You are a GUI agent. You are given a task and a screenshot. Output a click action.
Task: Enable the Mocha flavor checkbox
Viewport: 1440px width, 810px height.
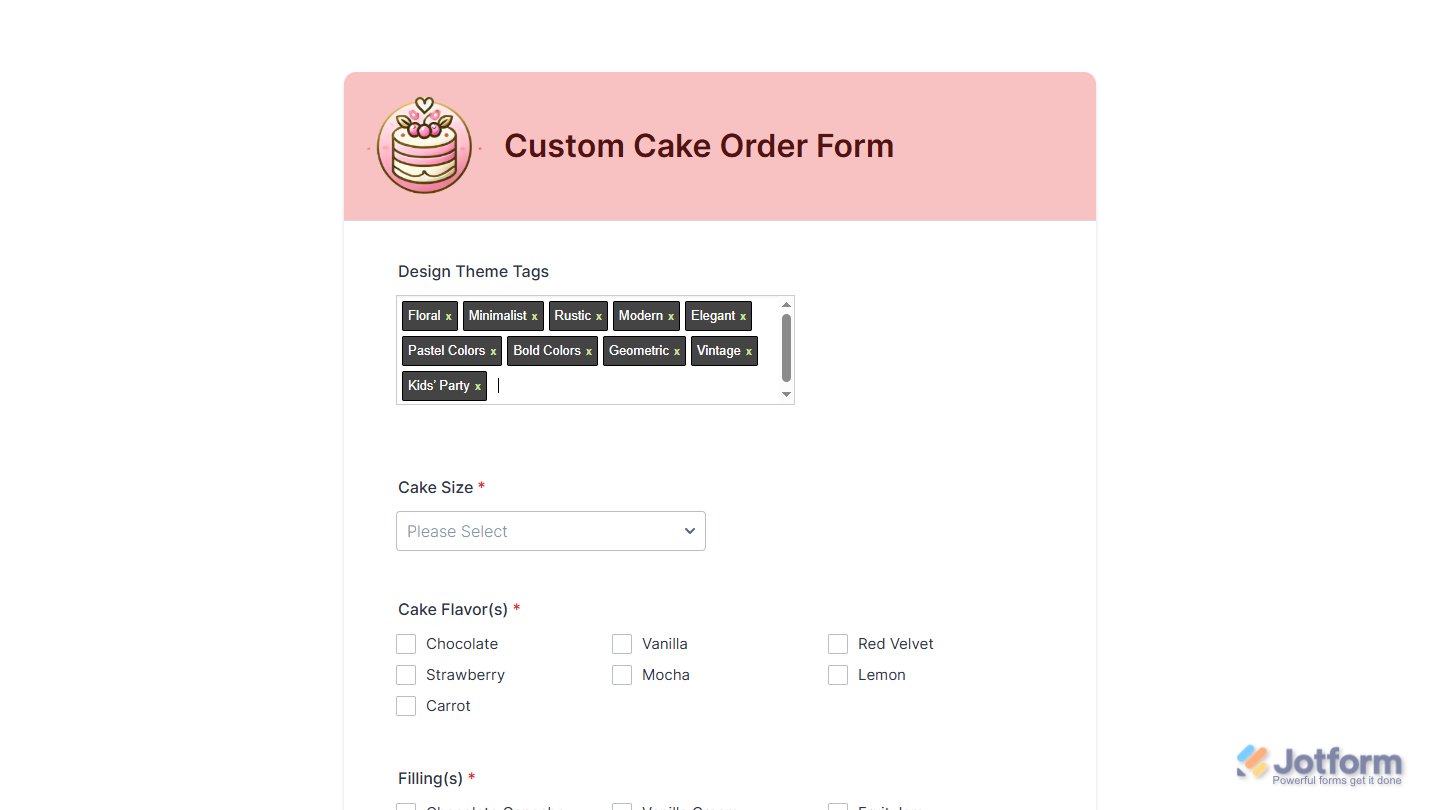622,675
